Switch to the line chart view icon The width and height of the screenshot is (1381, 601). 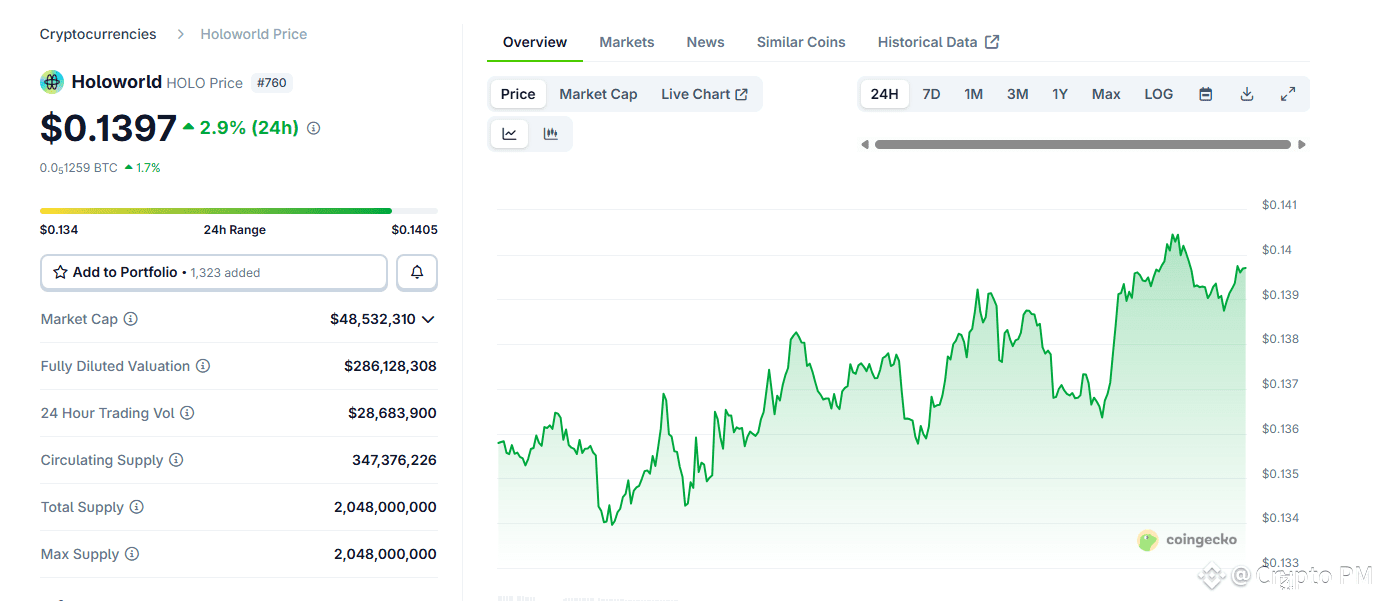point(509,134)
